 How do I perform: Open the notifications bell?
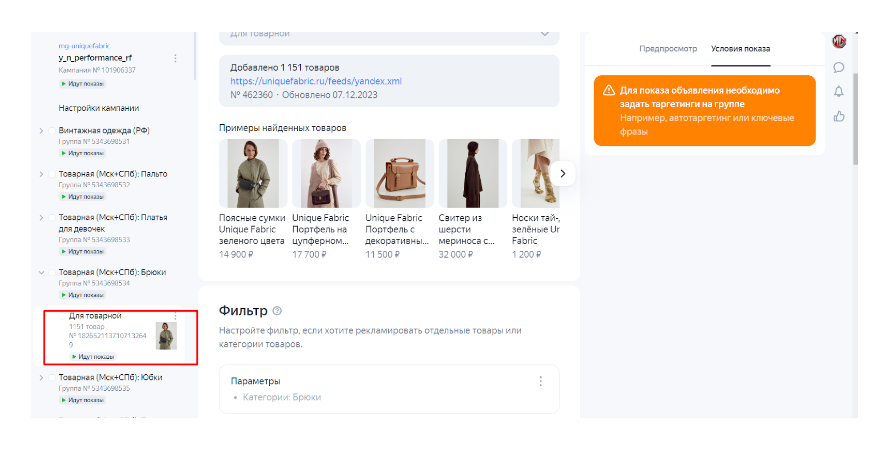[x=839, y=92]
